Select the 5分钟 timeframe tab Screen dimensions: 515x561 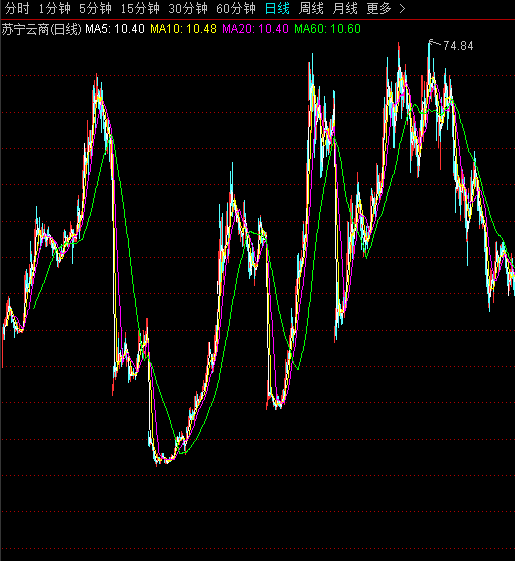pos(95,9)
